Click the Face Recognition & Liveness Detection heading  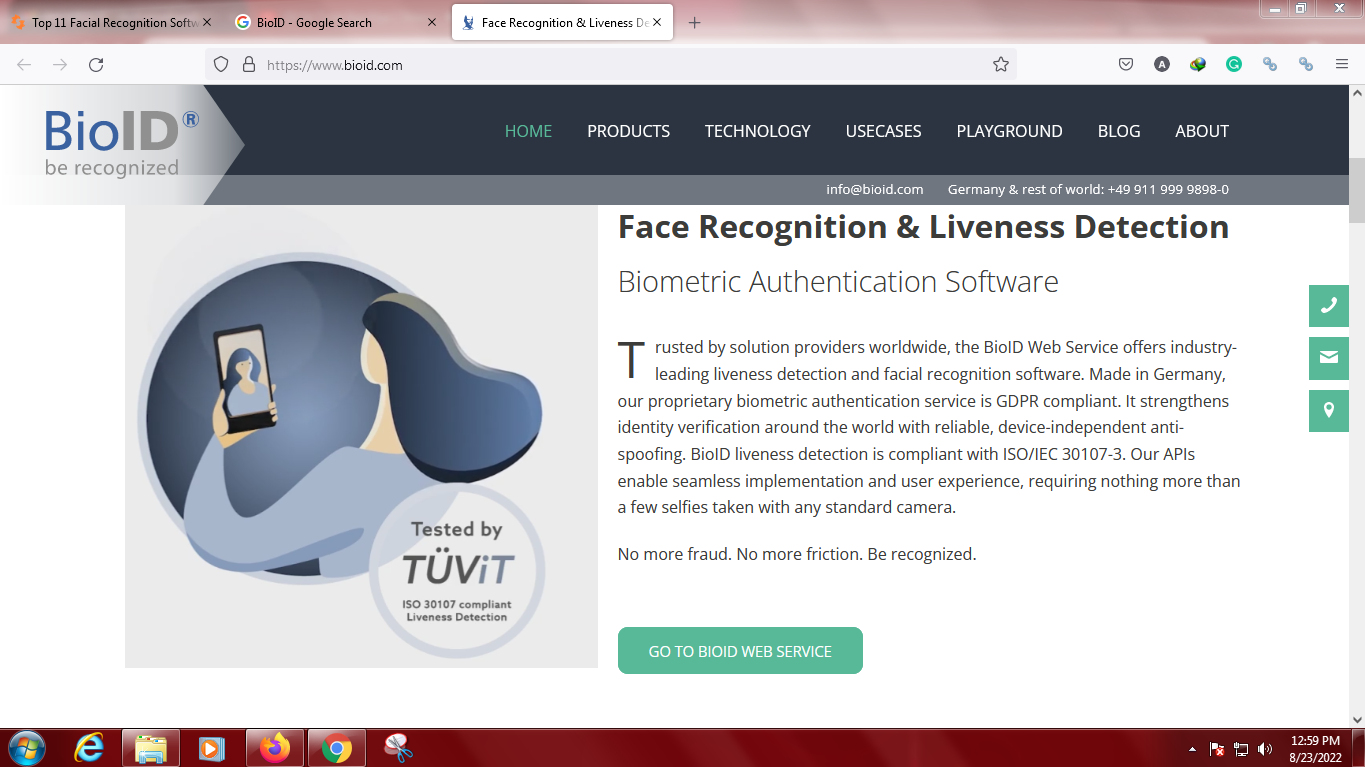(x=923, y=227)
